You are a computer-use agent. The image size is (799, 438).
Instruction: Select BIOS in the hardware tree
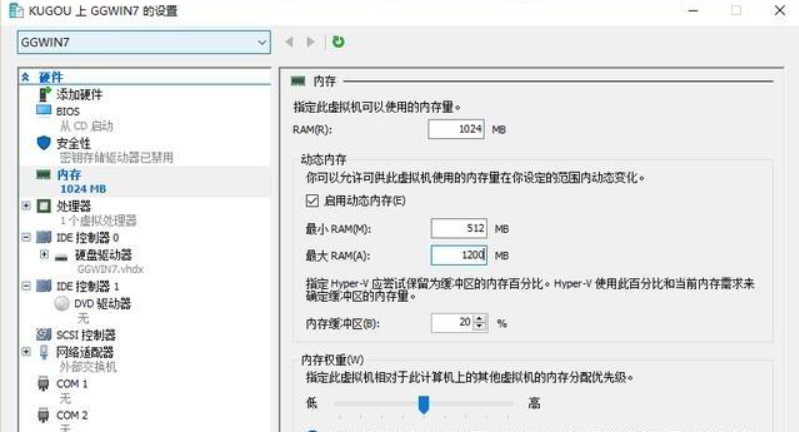[68, 111]
